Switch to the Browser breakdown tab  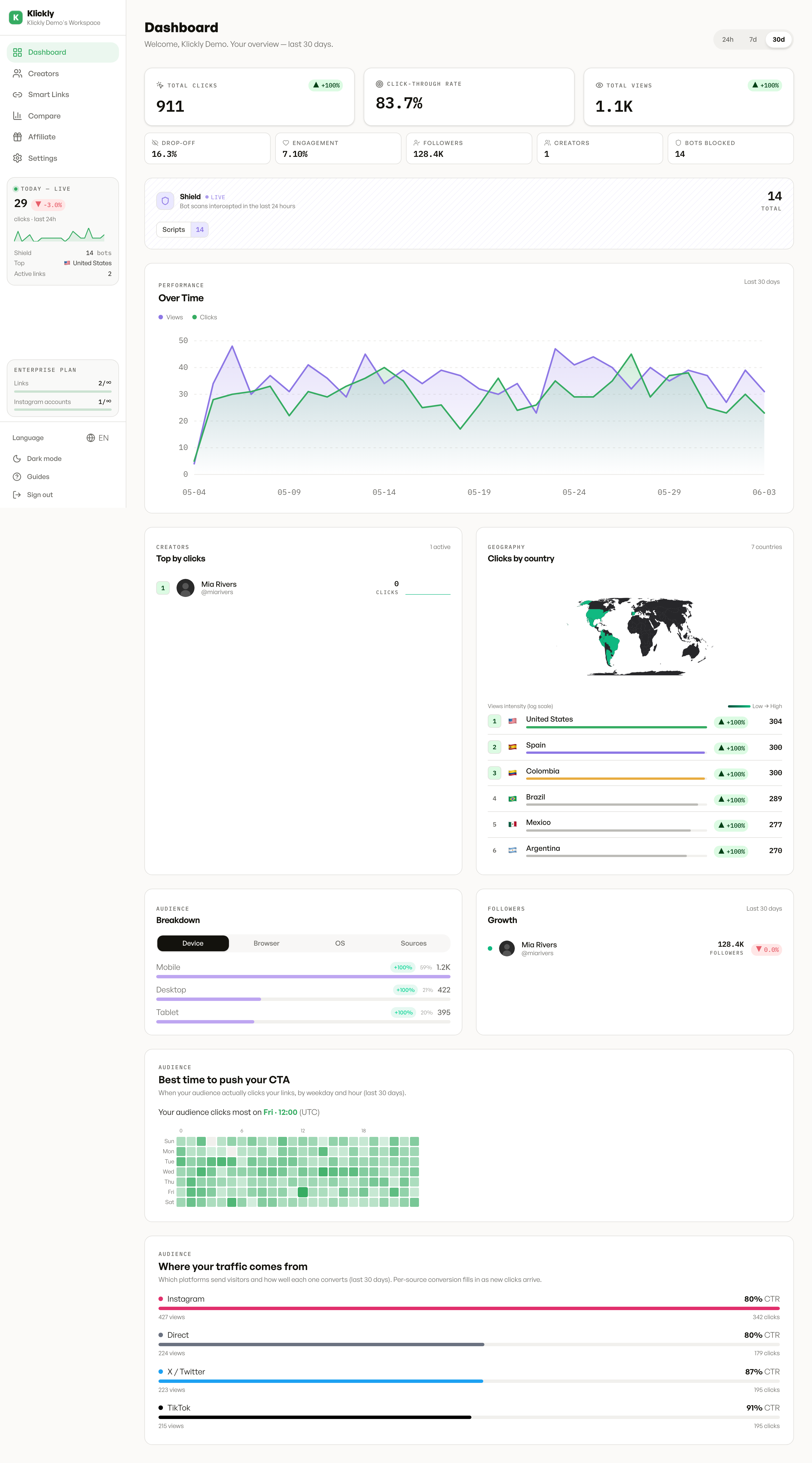tap(266, 943)
